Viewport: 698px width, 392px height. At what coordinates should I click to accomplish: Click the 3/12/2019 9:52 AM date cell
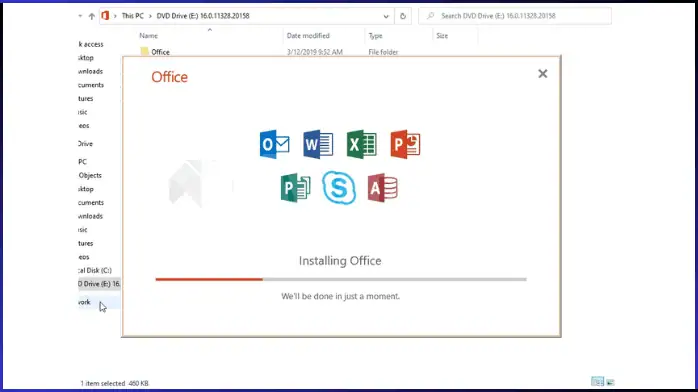coord(315,52)
